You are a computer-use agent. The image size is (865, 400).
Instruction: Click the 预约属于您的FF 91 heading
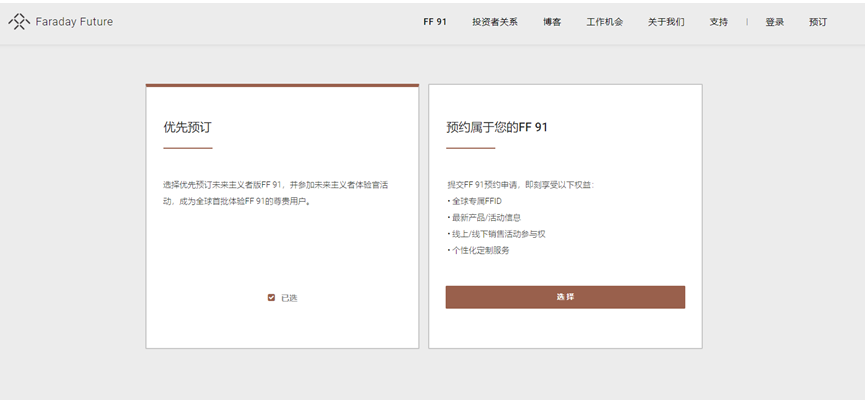pos(497,127)
